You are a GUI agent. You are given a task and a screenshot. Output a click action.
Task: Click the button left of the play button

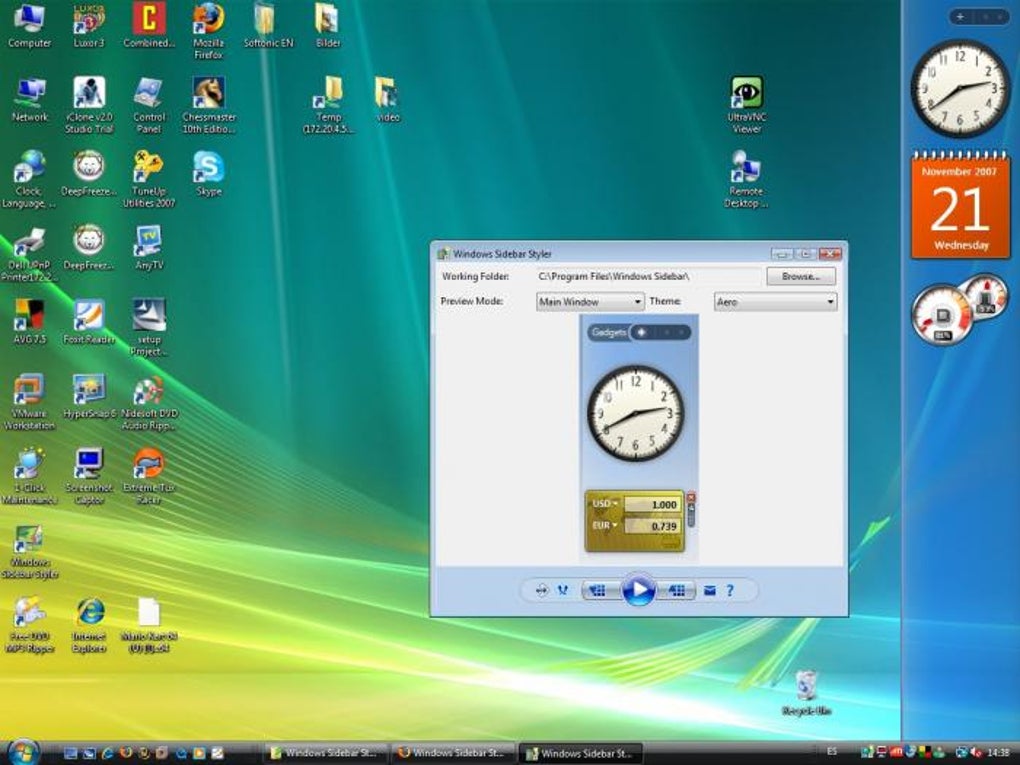tap(600, 591)
